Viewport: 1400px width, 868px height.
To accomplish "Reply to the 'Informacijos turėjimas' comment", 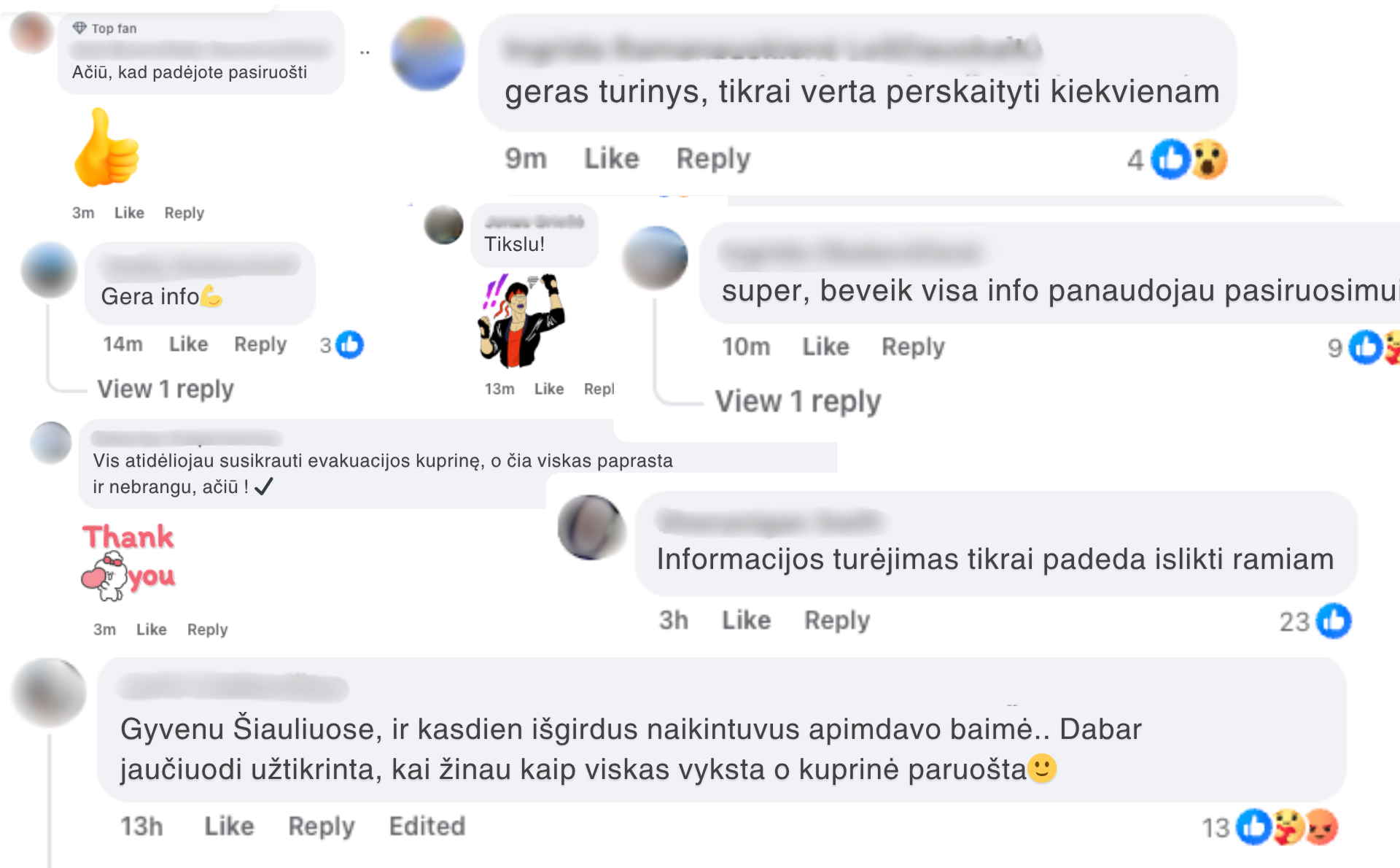I will 836,620.
